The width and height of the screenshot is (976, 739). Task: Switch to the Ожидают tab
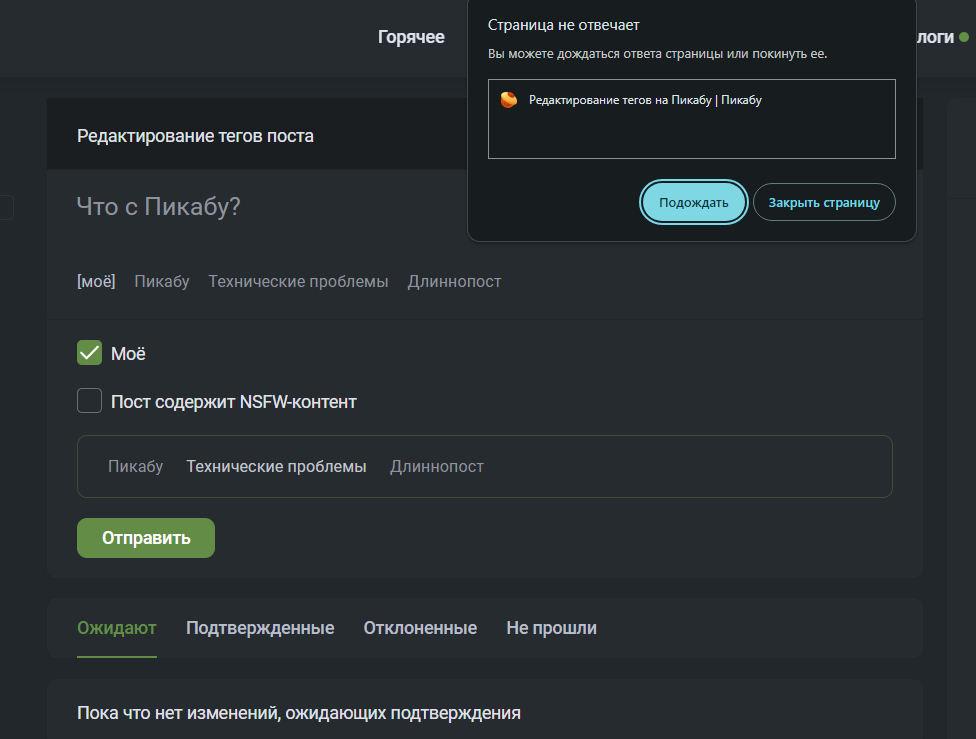click(x=116, y=628)
